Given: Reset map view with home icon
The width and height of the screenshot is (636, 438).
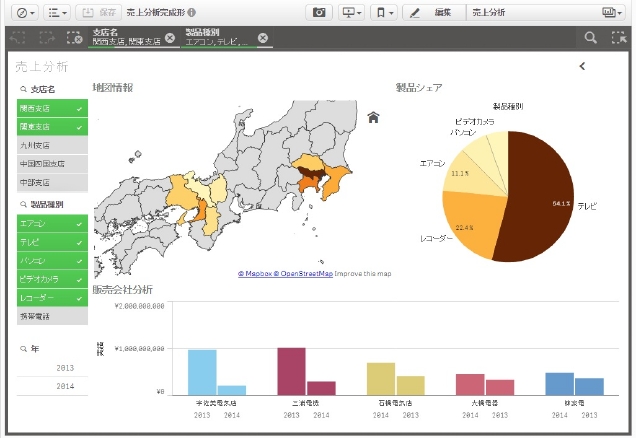Looking at the screenshot, I should (373, 117).
